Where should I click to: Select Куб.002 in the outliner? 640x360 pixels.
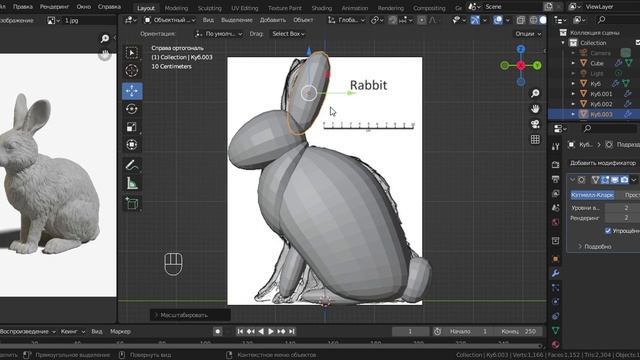pos(601,104)
